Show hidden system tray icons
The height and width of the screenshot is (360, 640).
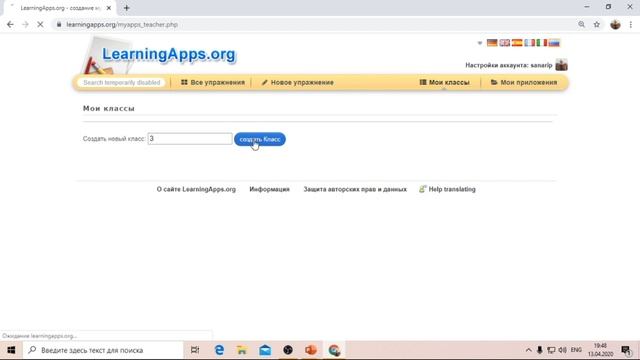pyautogui.click(x=528, y=350)
